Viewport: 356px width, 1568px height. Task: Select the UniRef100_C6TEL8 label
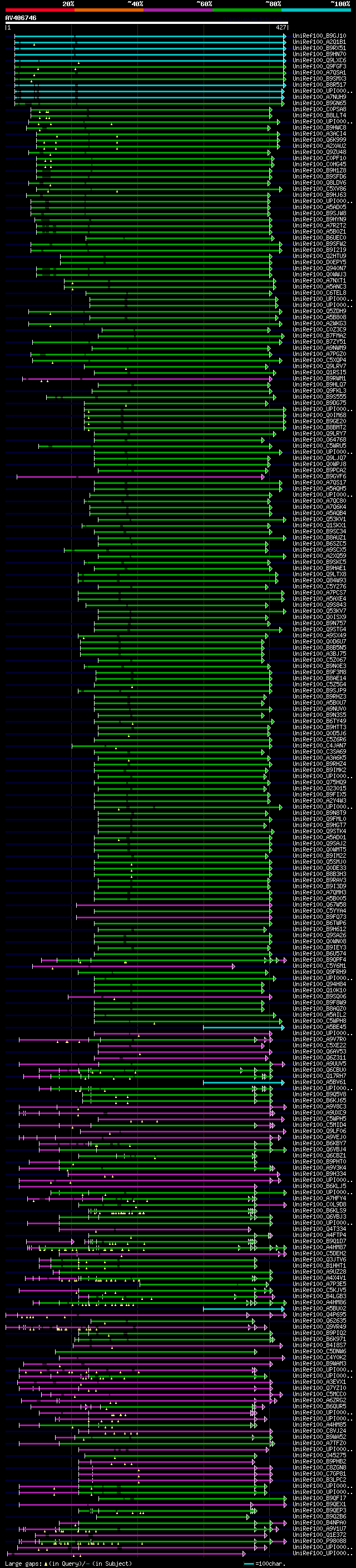(x=319, y=293)
